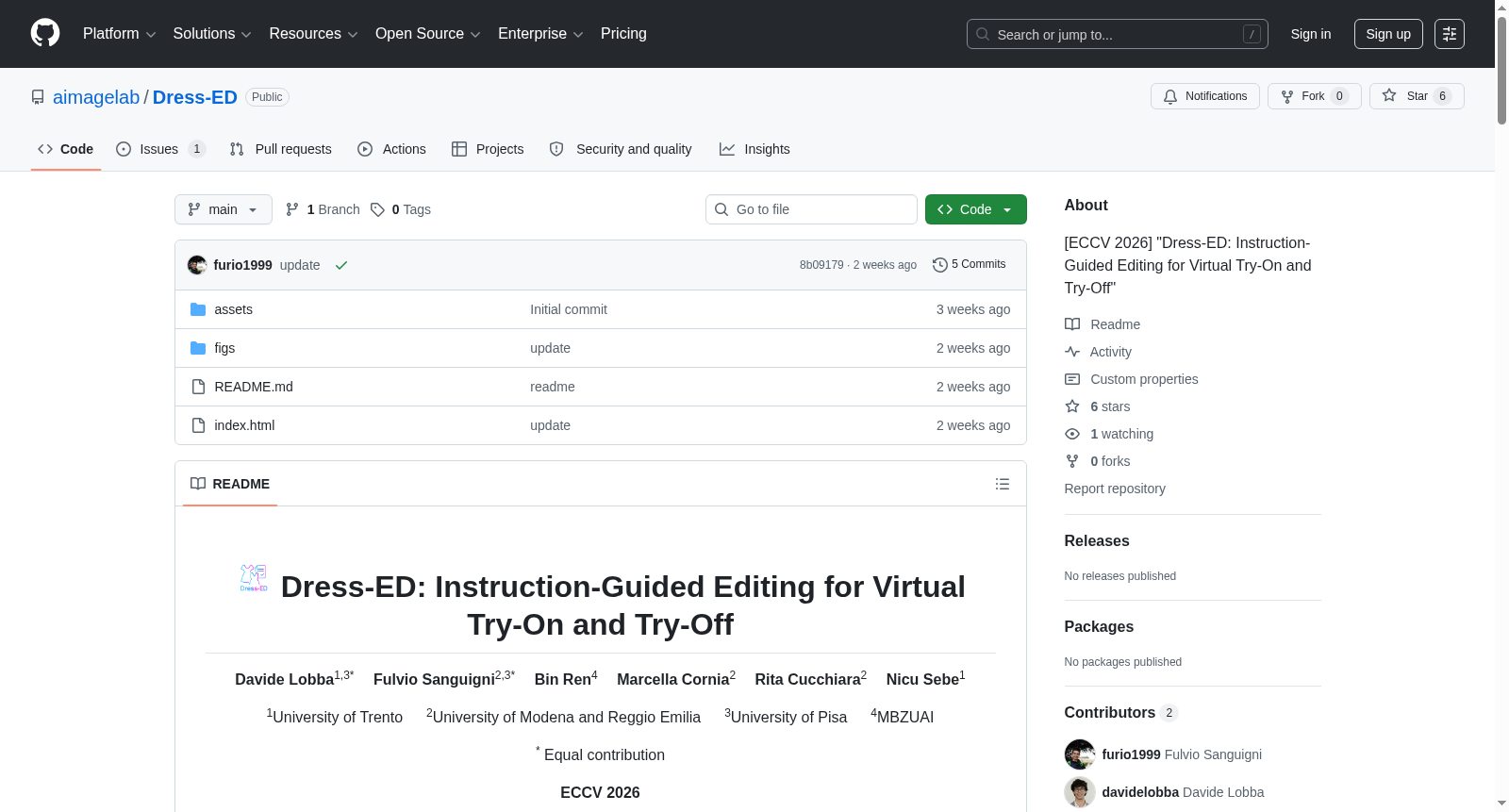The height and width of the screenshot is (812, 1509).
Task: Open the main branch selector
Action: pos(224,209)
